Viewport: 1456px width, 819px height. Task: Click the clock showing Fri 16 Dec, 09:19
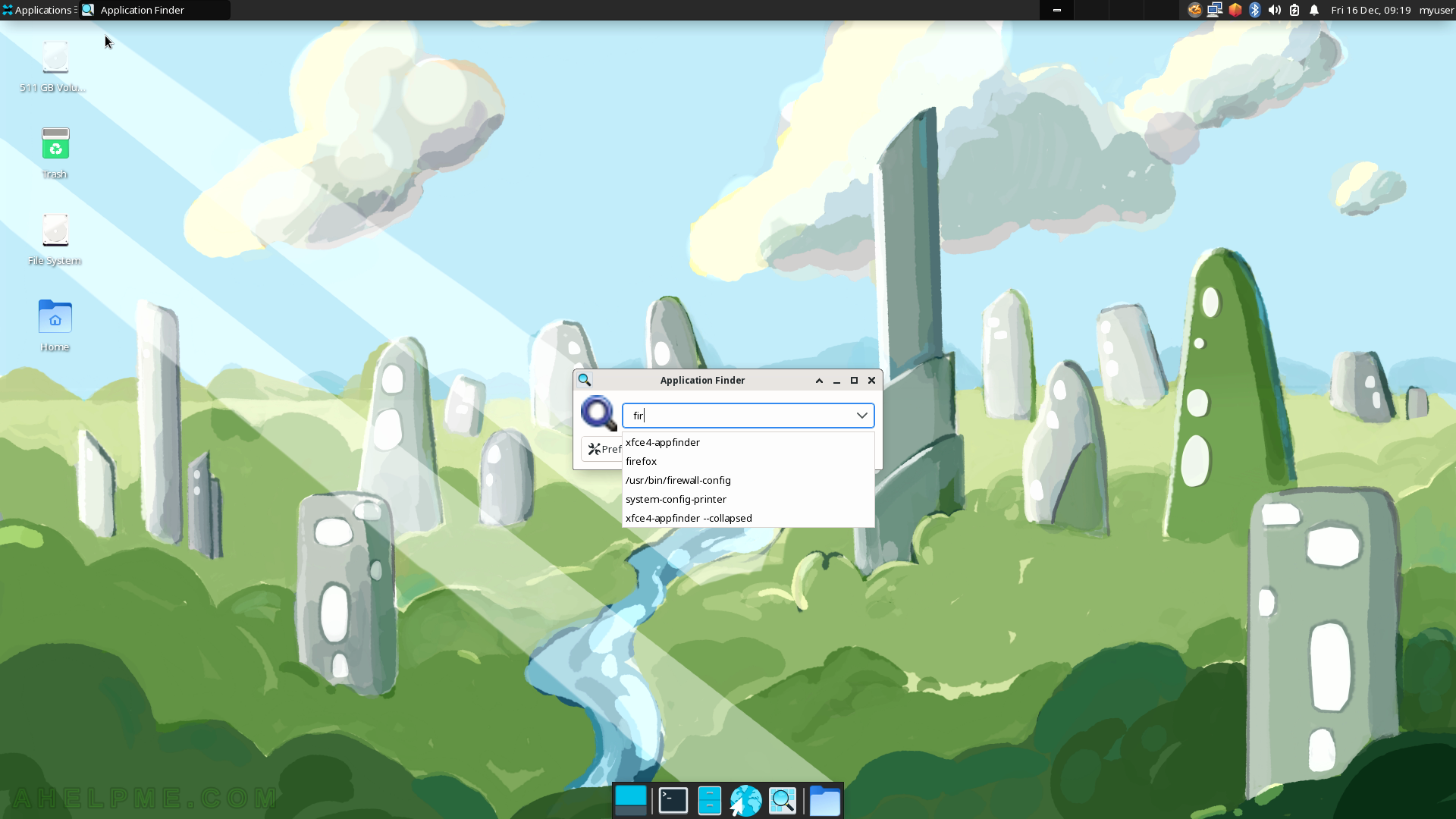click(x=1370, y=10)
